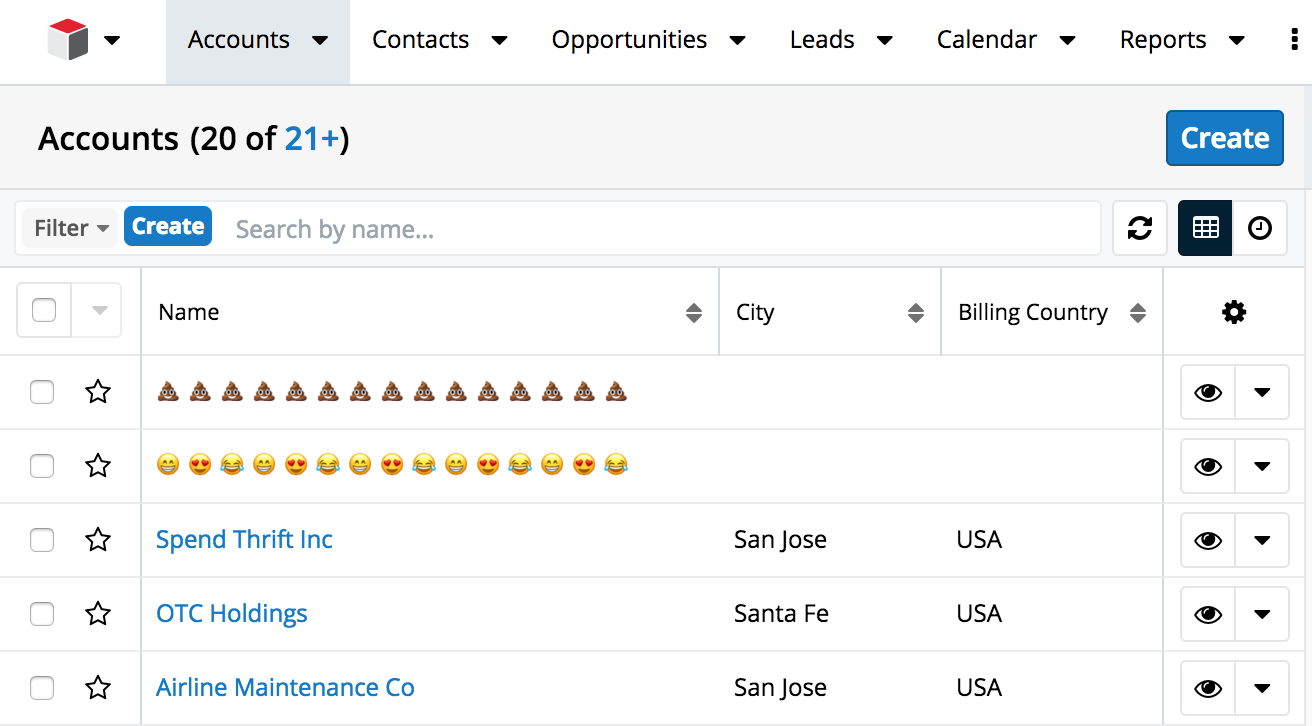Preview the Spend Thrift Inc record
This screenshot has width=1312, height=726.
(1208, 540)
